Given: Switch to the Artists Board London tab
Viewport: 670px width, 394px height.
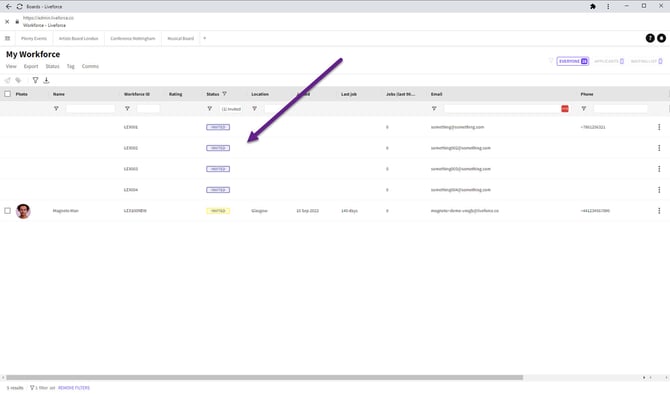Looking at the screenshot, I should (x=79, y=38).
